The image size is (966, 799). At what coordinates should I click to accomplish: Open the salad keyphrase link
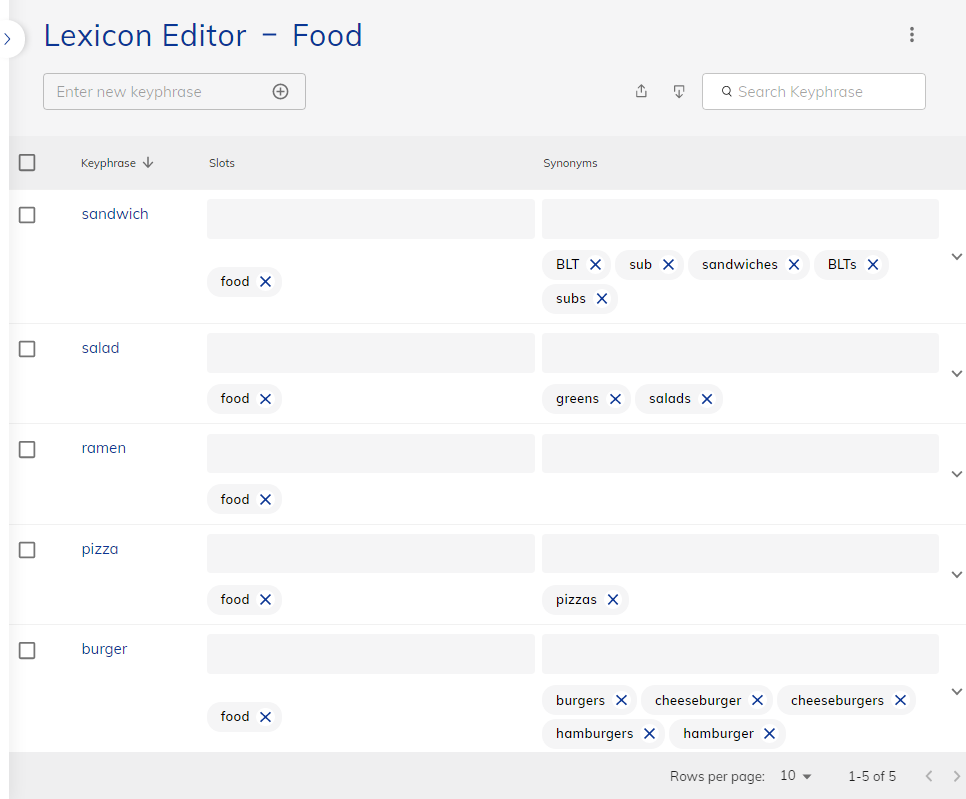pos(100,347)
